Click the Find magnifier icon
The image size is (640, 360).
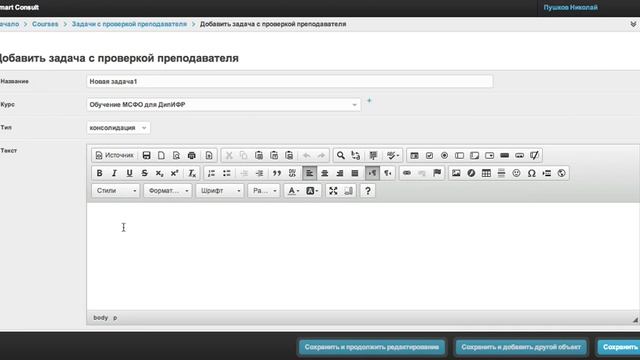(x=340, y=156)
